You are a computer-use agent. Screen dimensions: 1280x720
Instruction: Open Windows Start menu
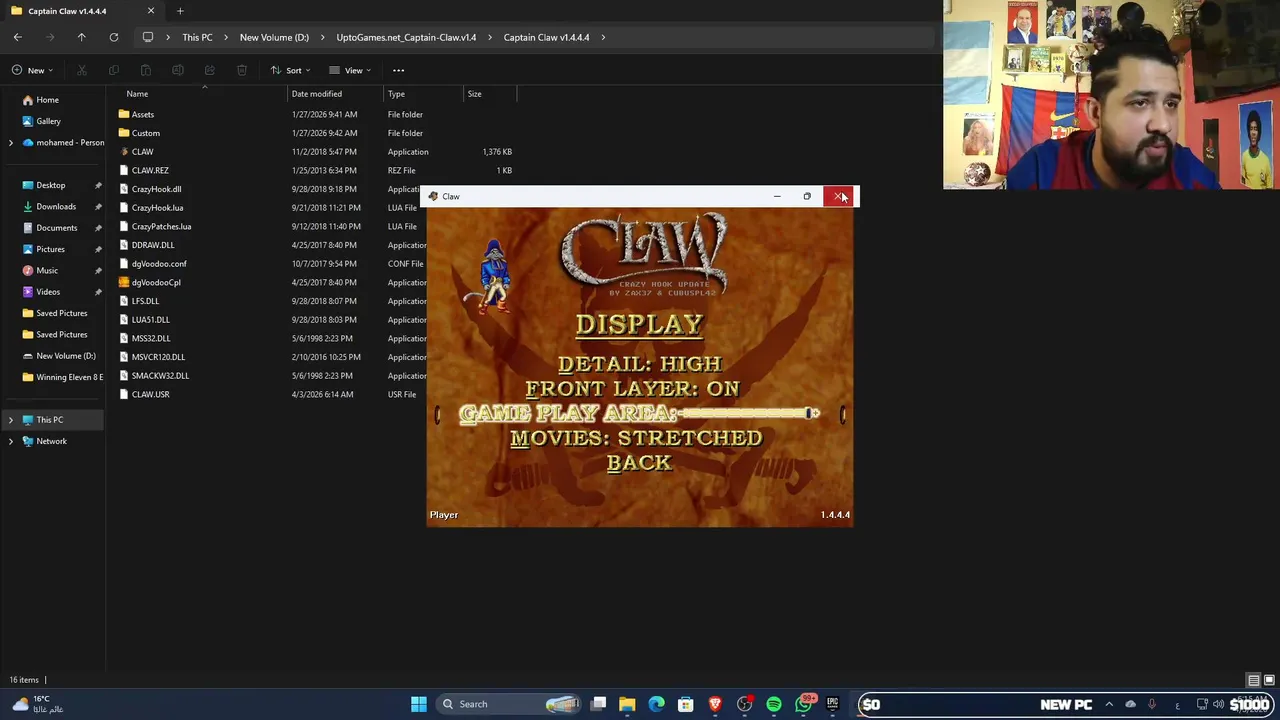click(419, 704)
